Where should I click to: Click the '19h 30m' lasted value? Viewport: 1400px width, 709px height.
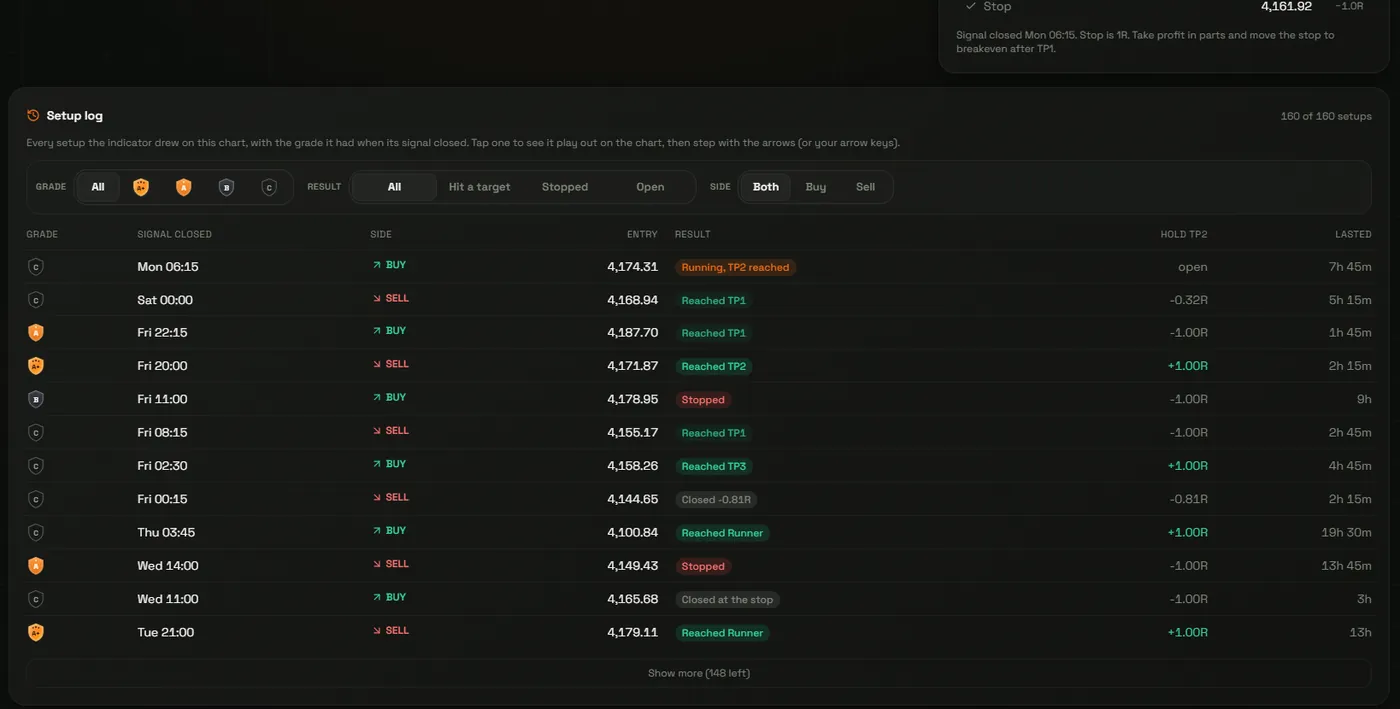pos(1346,533)
